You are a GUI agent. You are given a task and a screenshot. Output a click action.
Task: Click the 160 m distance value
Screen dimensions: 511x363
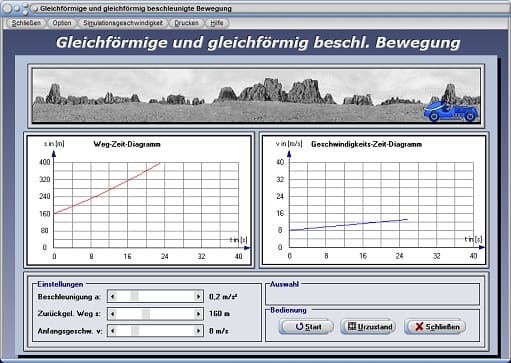tap(219, 314)
